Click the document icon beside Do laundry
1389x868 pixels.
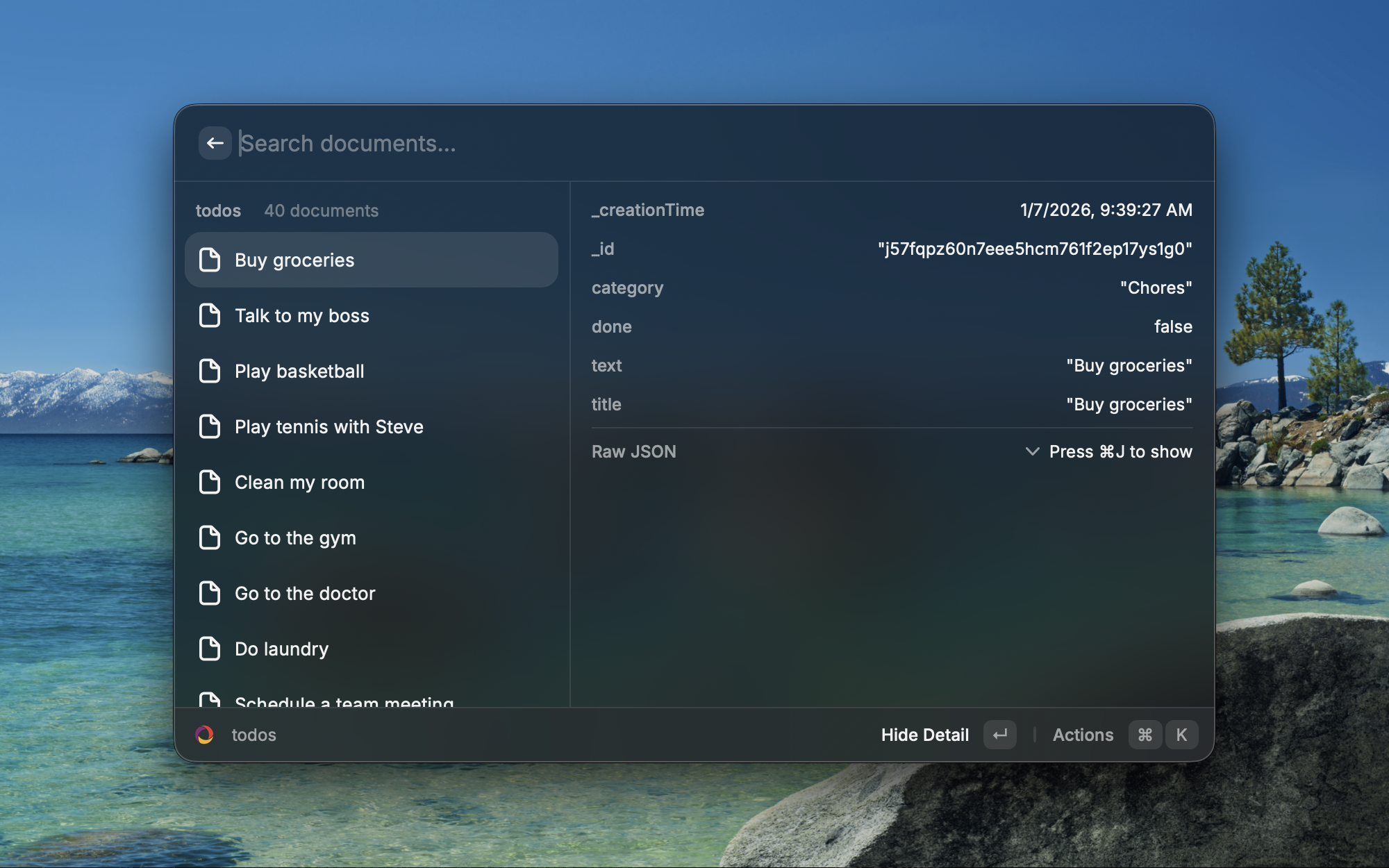pos(210,649)
